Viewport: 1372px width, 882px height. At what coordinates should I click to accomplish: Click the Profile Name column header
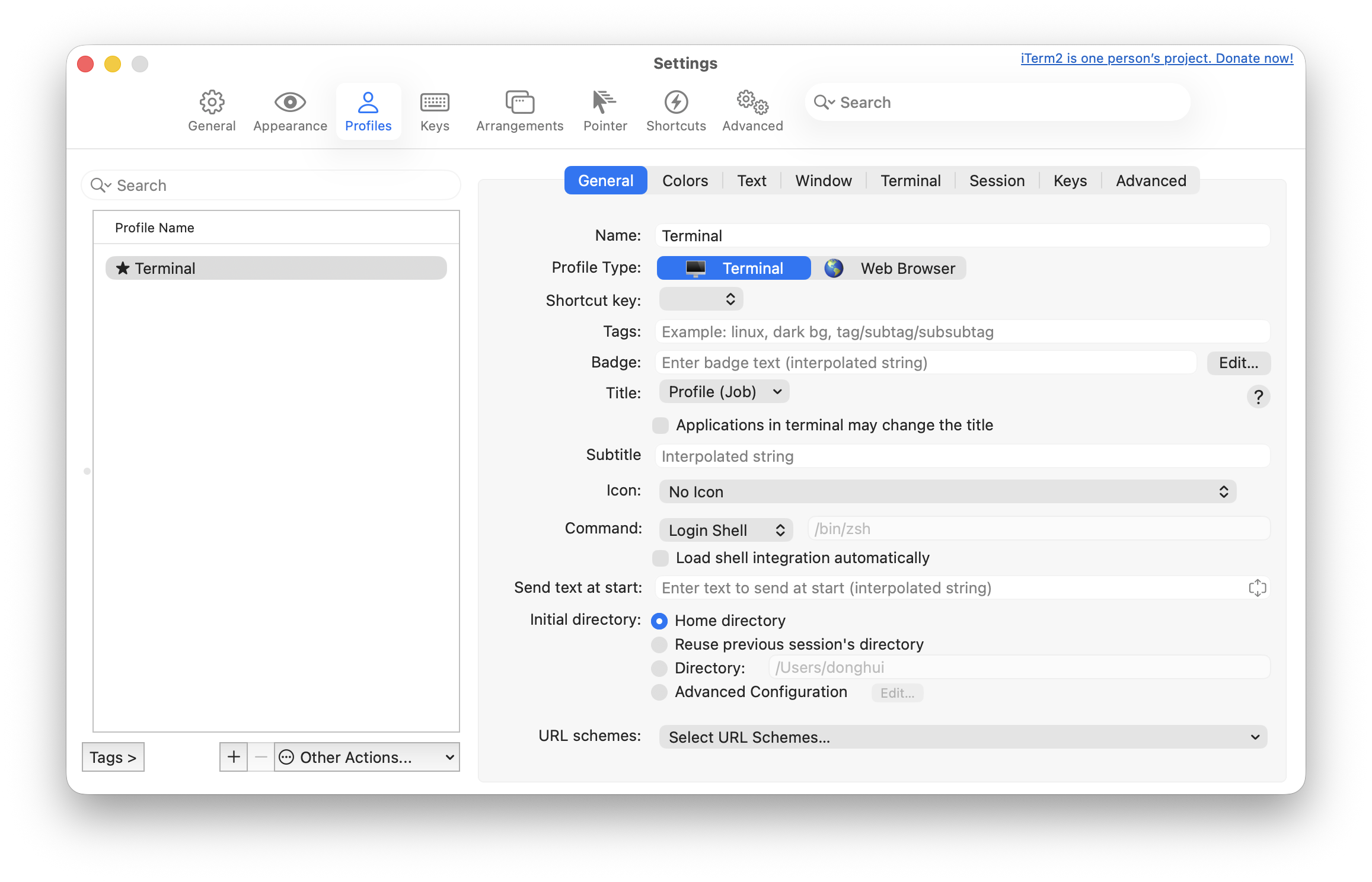276,228
